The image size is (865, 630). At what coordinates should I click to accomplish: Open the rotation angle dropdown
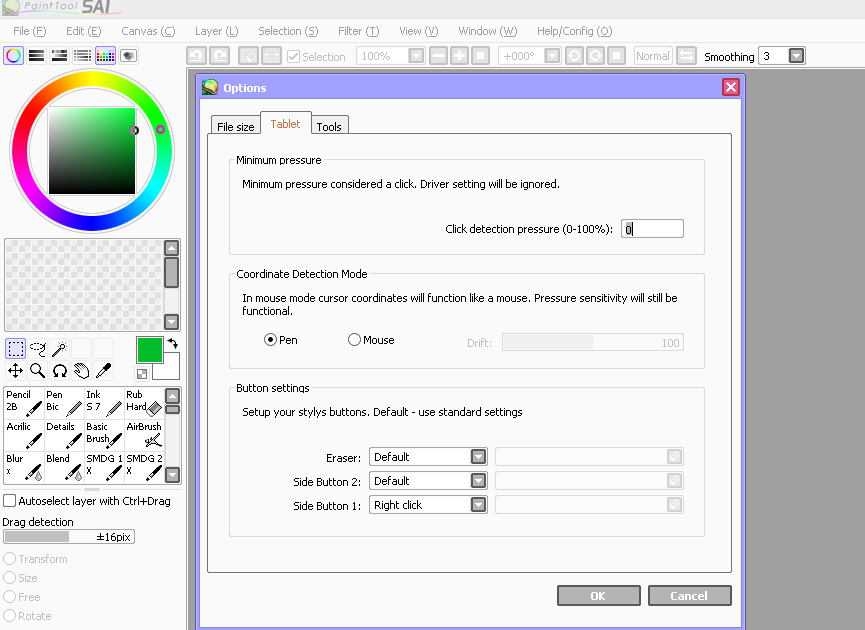click(x=552, y=56)
